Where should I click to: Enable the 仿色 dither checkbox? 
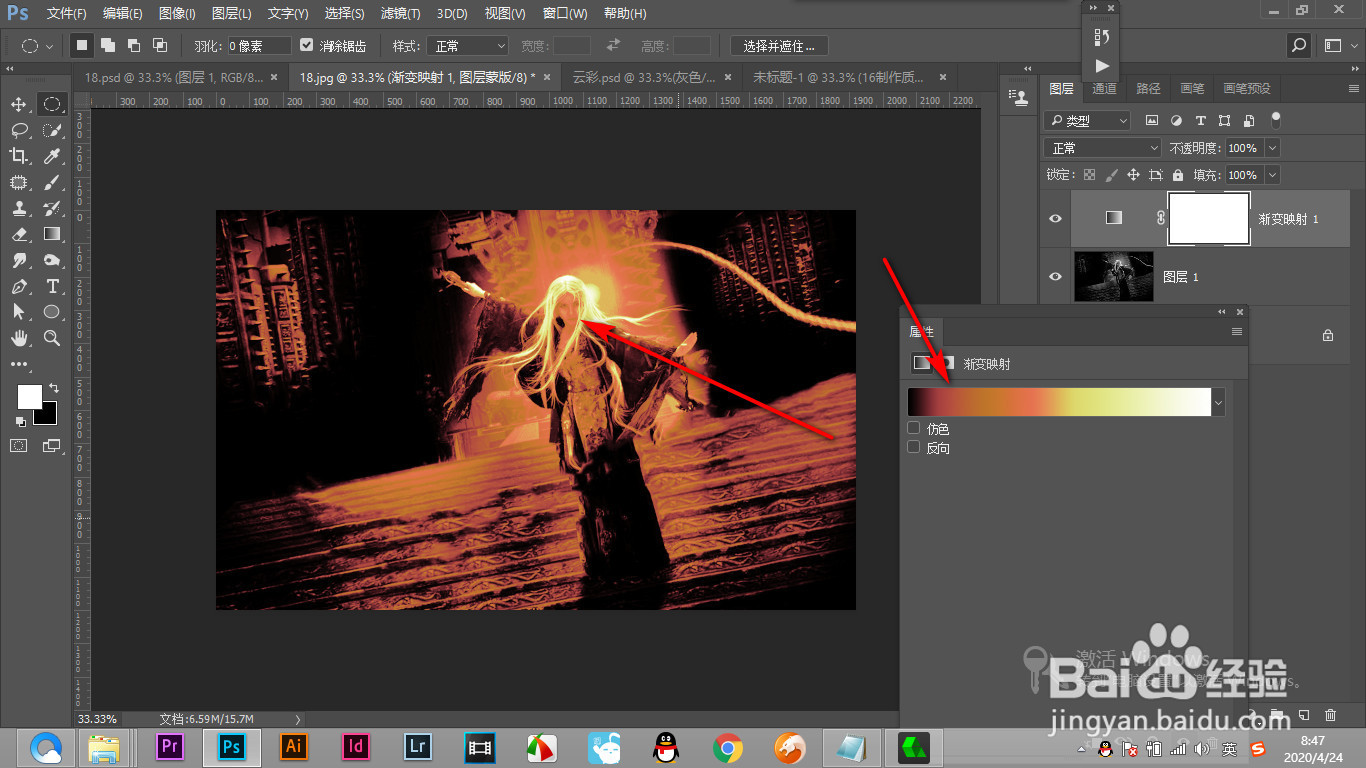click(913, 428)
